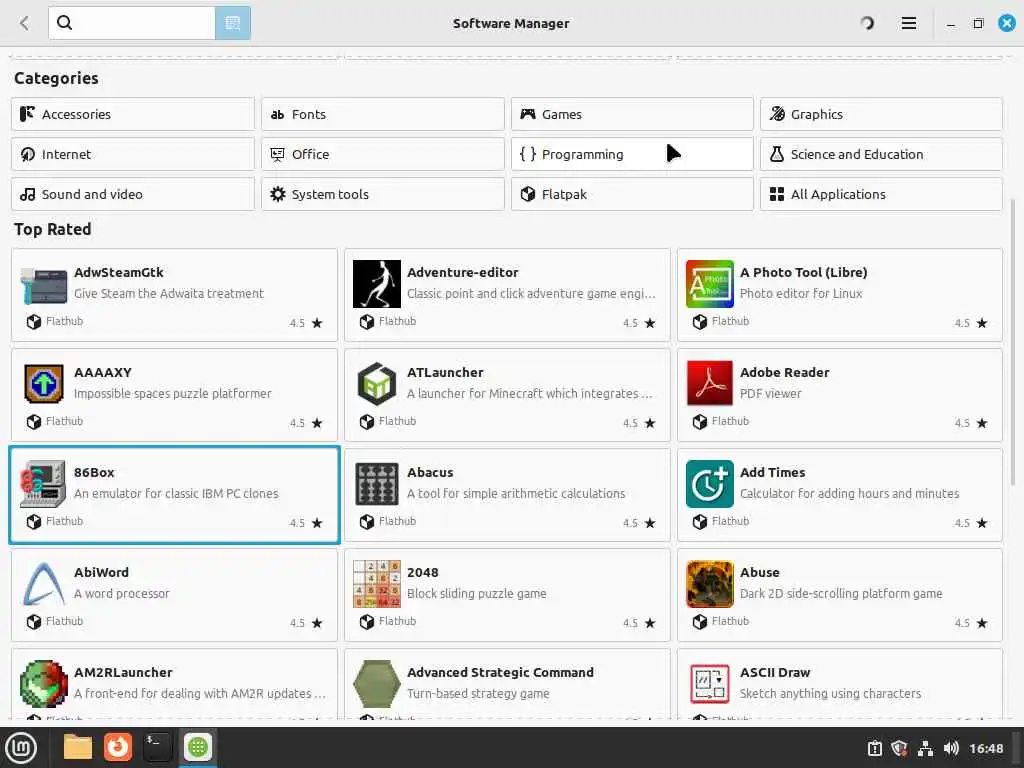Open the All Applications category

tap(881, 194)
